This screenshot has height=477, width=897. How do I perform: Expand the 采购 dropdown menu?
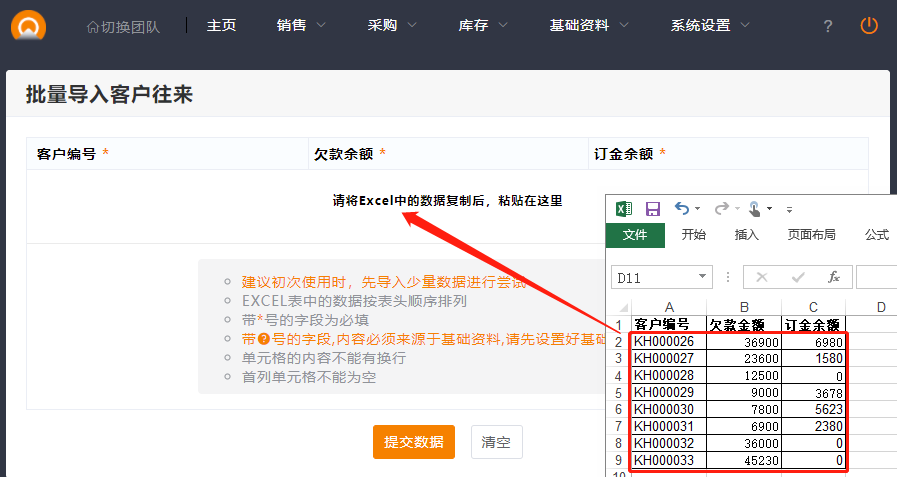(x=391, y=25)
